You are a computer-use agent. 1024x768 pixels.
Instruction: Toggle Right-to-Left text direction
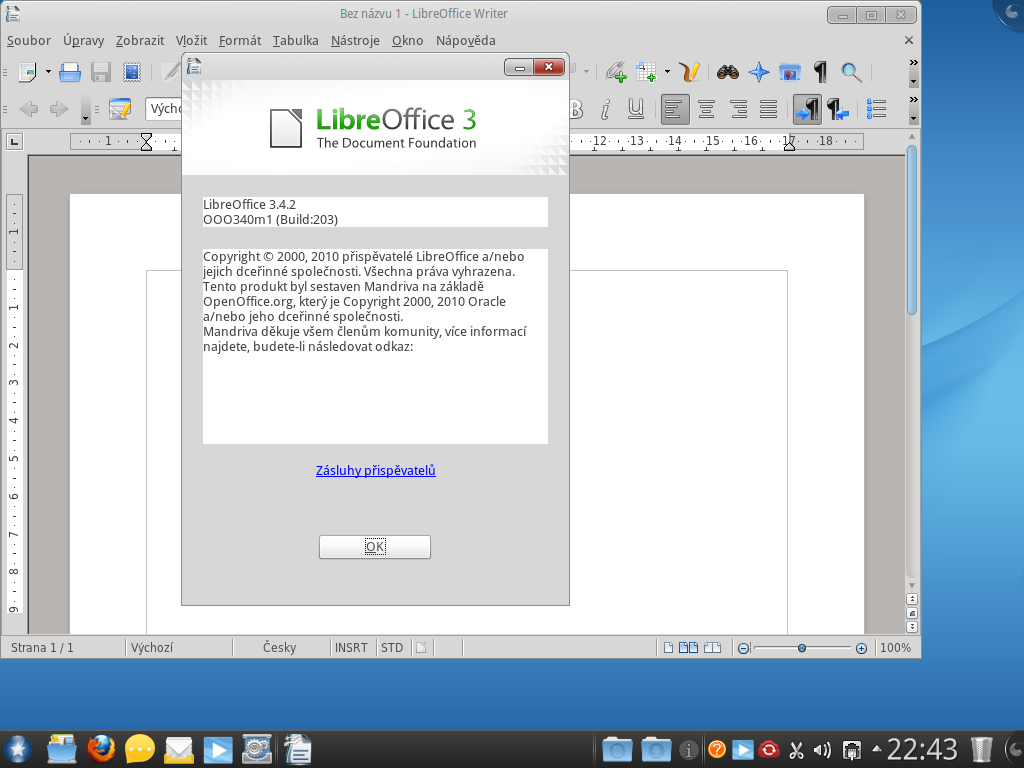pyautogui.click(x=838, y=109)
